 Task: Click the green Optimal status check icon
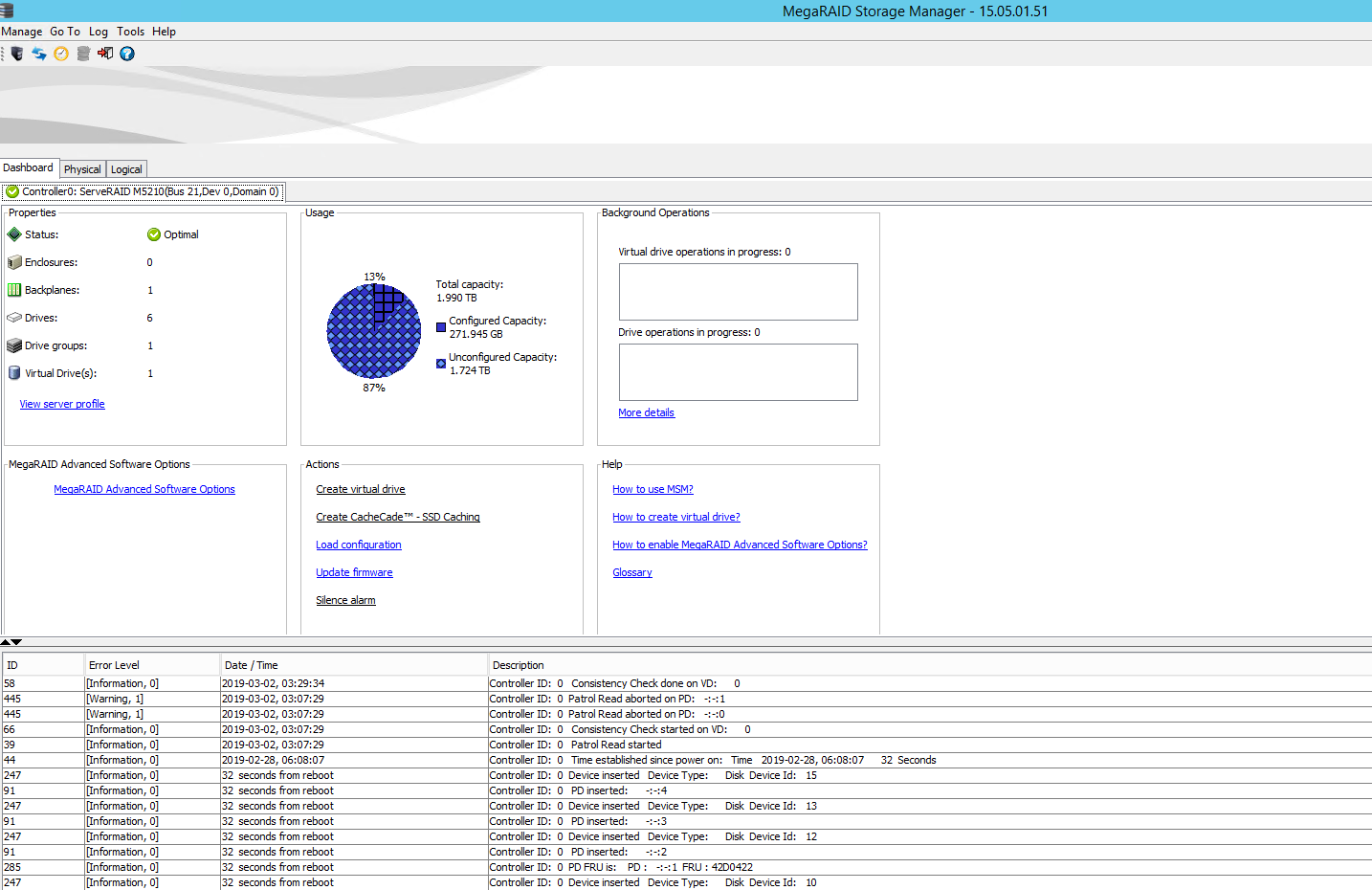[x=154, y=234]
